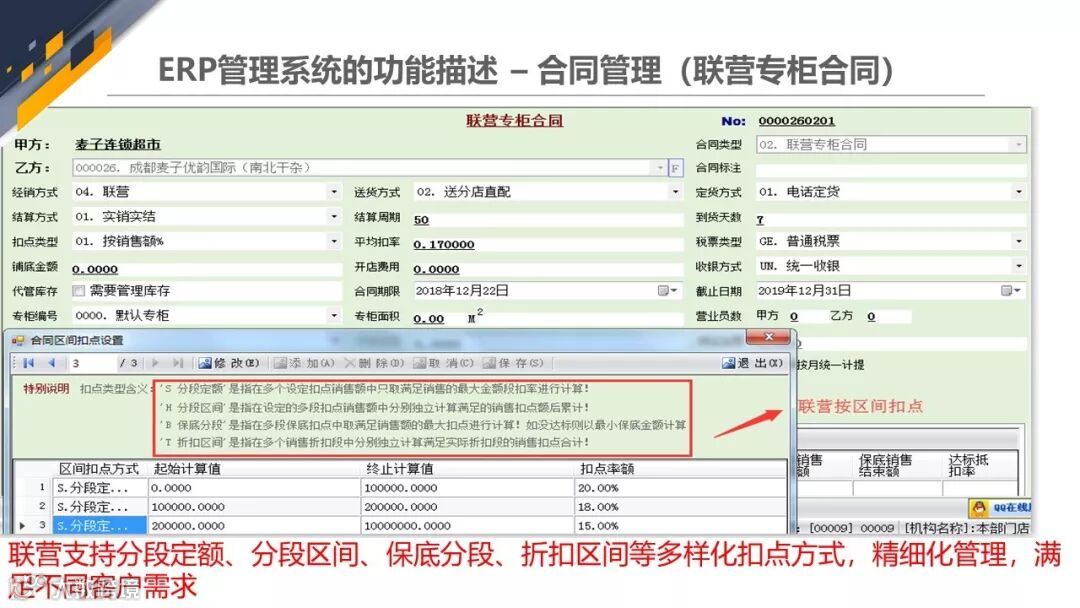Expand the 扣点类型 dropdown

[333, 242]
